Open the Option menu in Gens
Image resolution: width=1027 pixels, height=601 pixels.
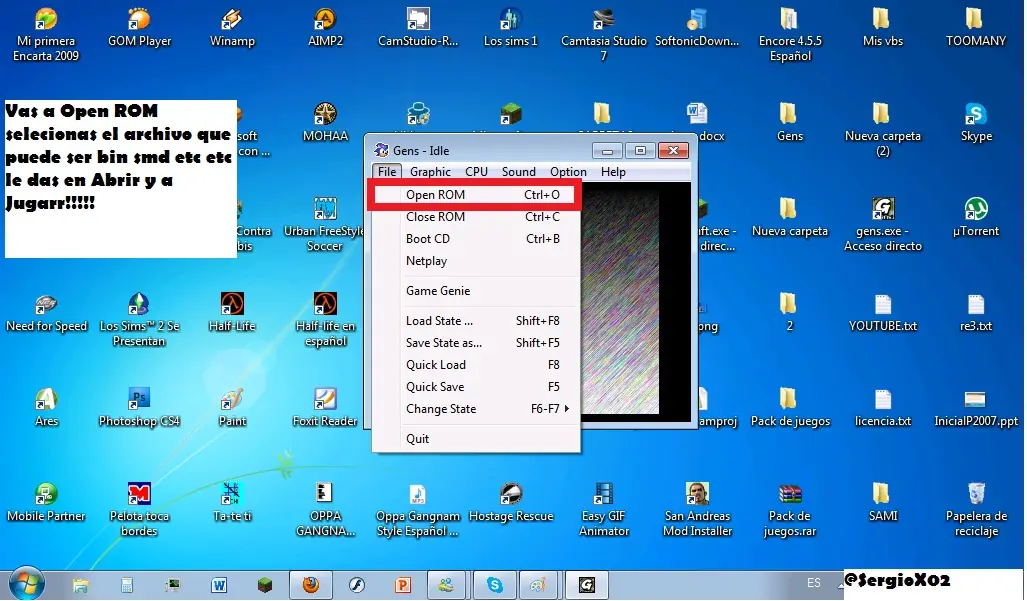(x=569, y=172)
